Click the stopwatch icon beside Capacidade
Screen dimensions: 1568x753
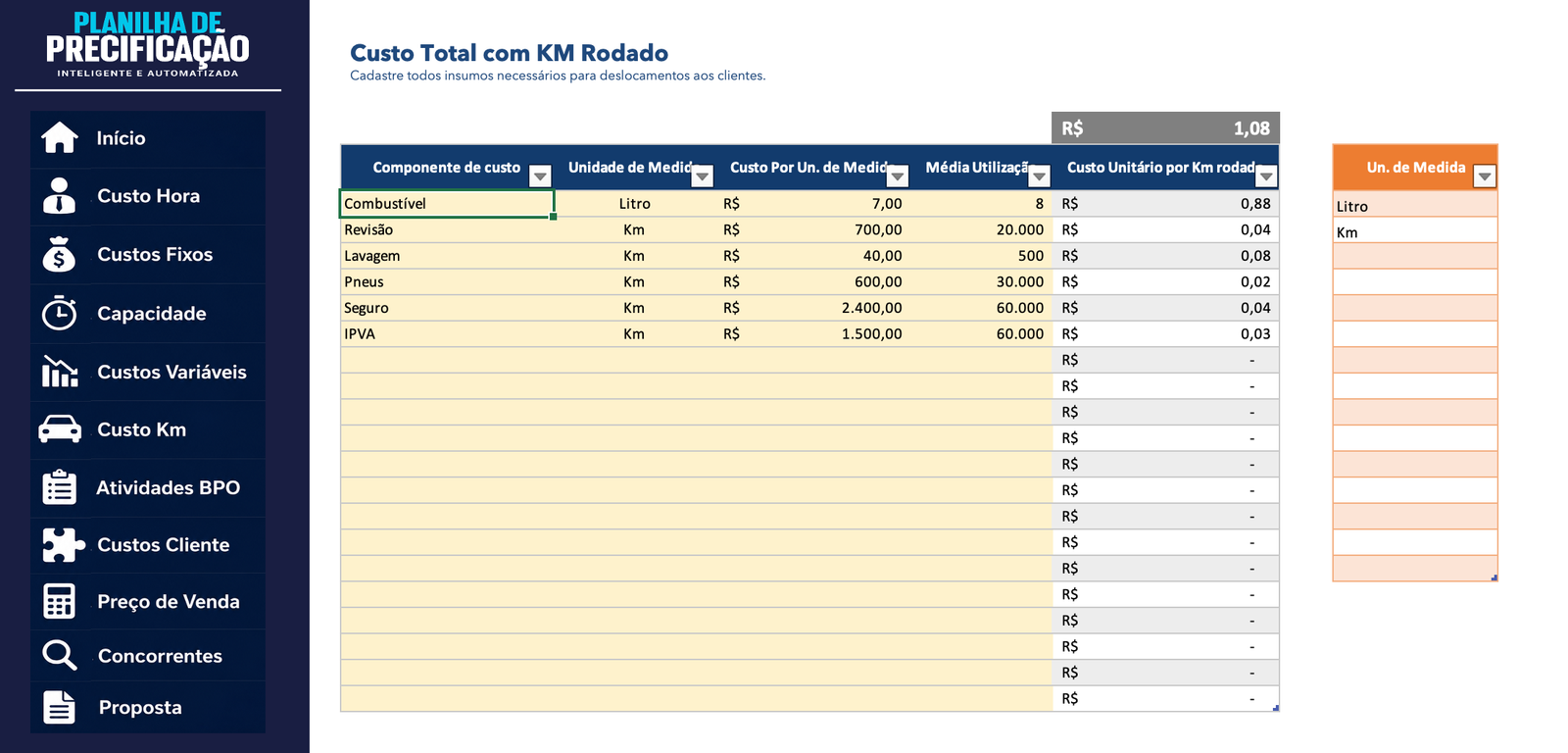(x=60, y=313)
